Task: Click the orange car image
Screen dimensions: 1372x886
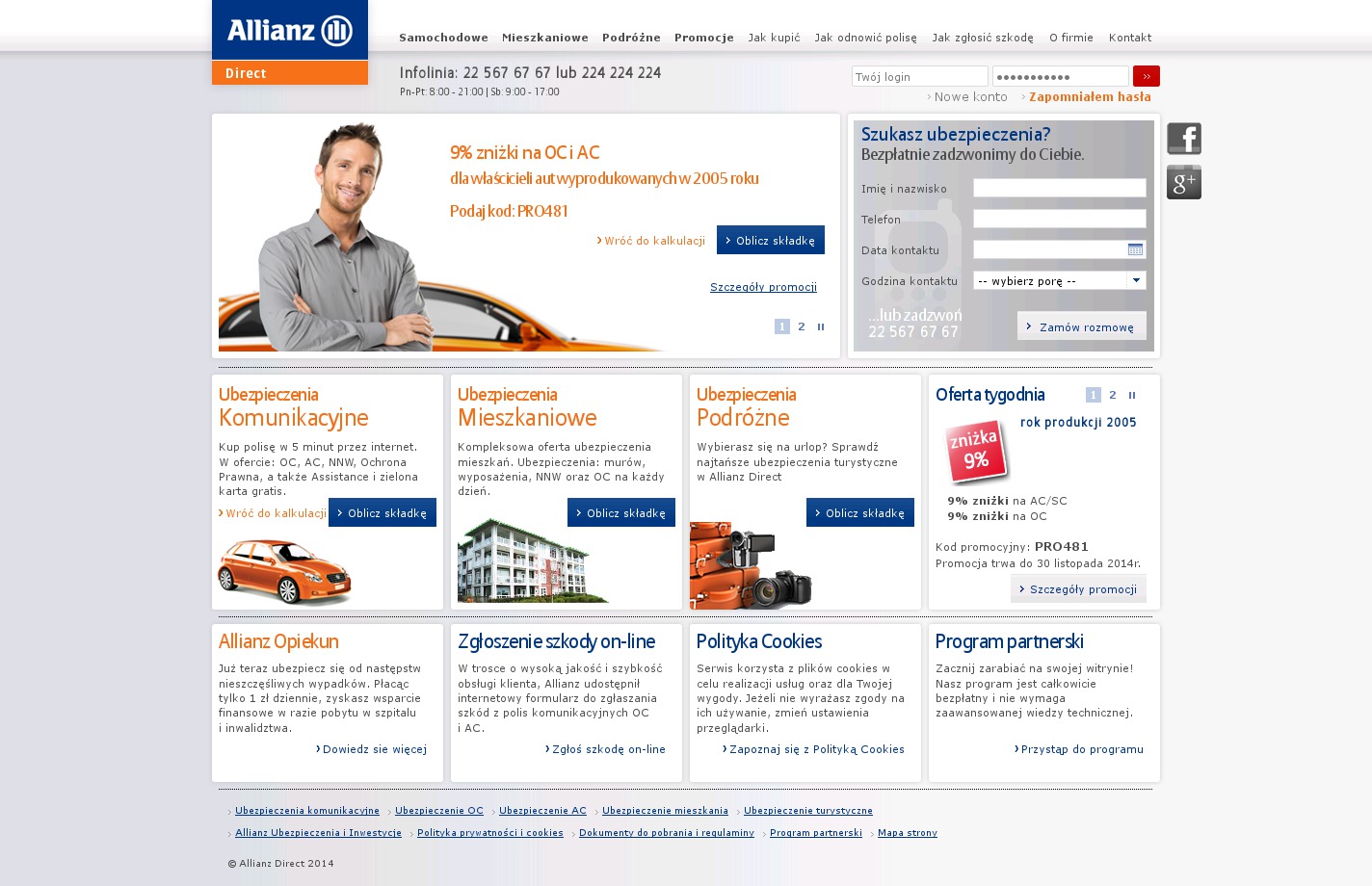Action: 284,573
